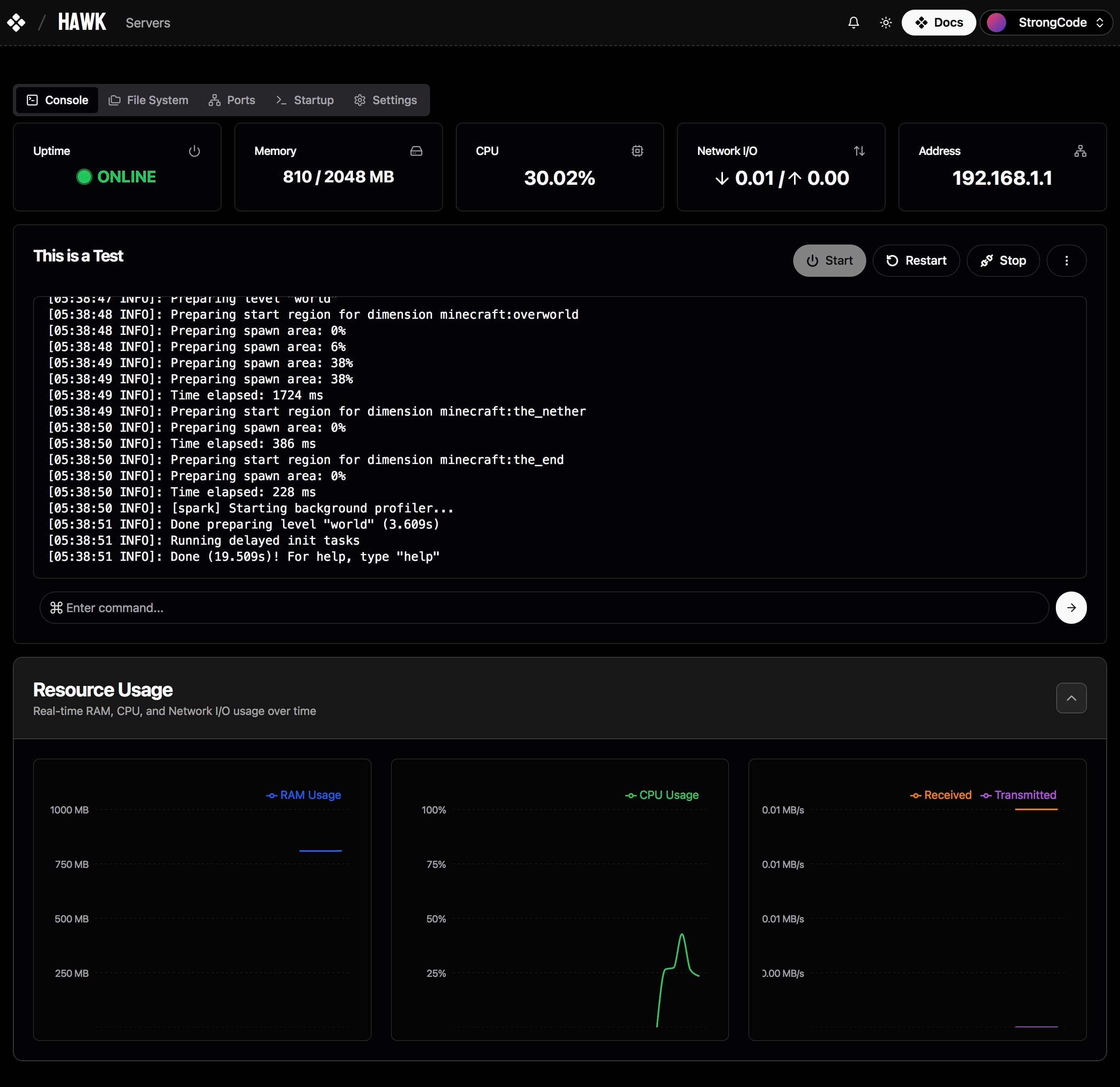
Task: Toggle the RAM Usage legend series
Action: point(304,795)
